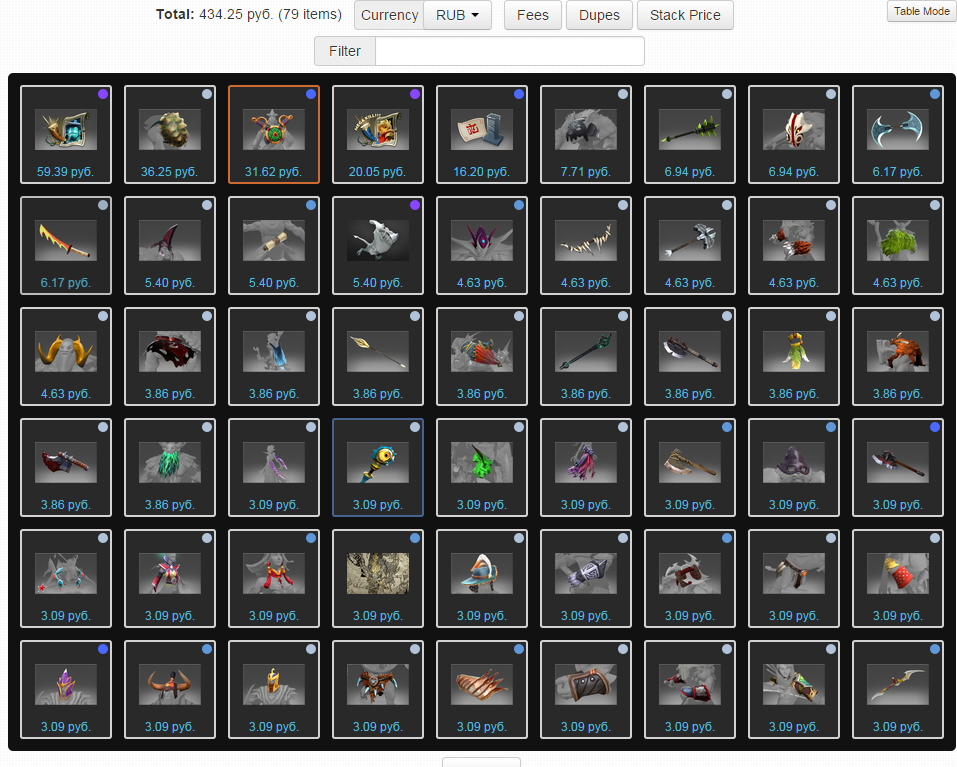Image resolution: width=957 pixels, height=767 pixels.
Task: Select the twin blue axes, 6.17 руб.
Action: coord(898,134)
